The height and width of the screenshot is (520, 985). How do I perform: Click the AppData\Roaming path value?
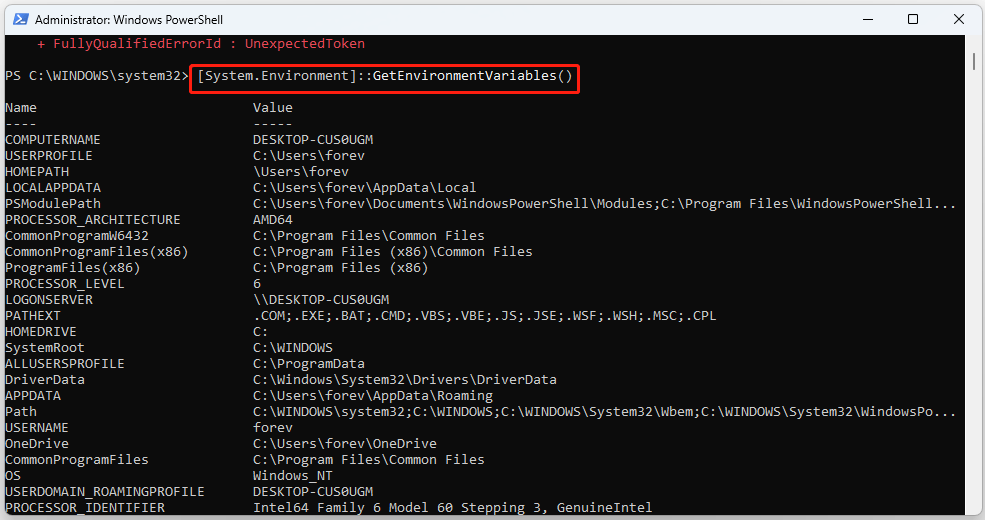point(373,396)
